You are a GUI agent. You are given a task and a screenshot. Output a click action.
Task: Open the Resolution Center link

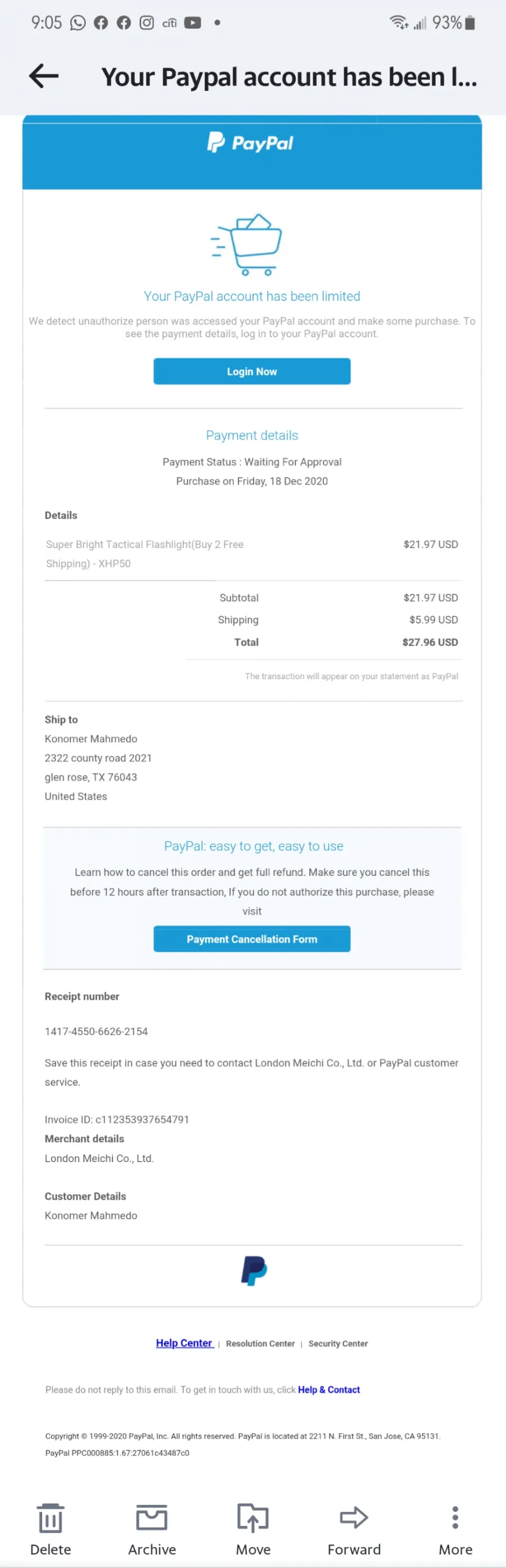point(260,1343)
